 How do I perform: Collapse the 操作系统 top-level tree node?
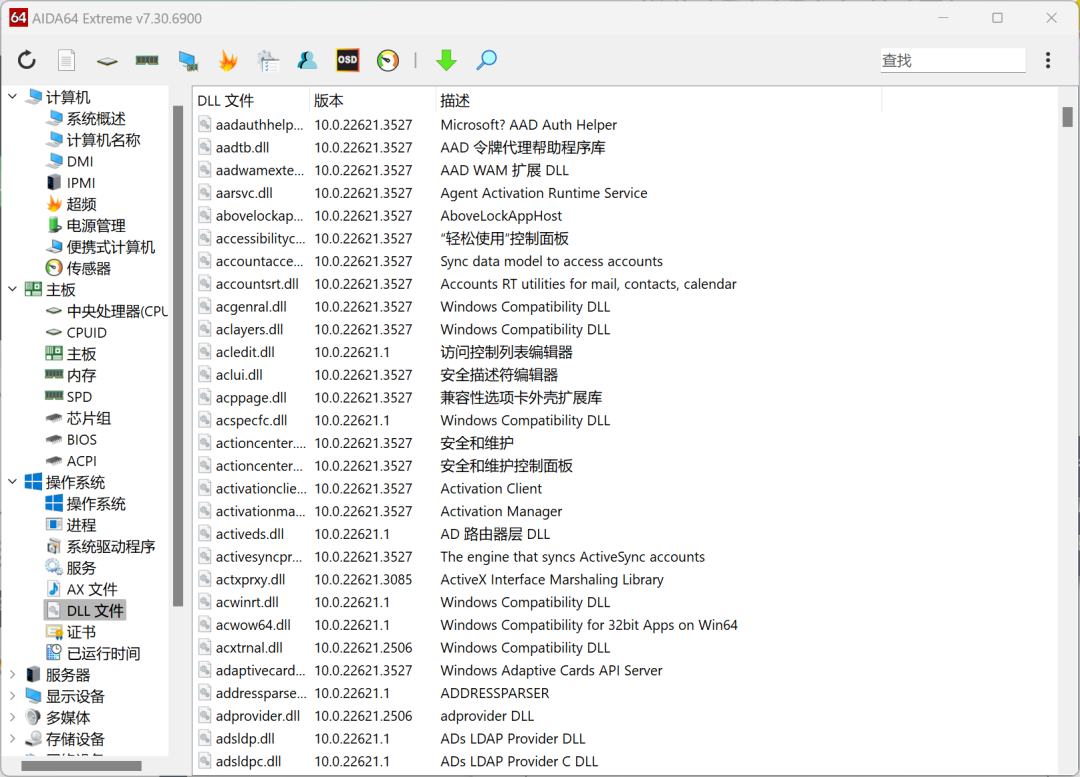pos(12,481)
